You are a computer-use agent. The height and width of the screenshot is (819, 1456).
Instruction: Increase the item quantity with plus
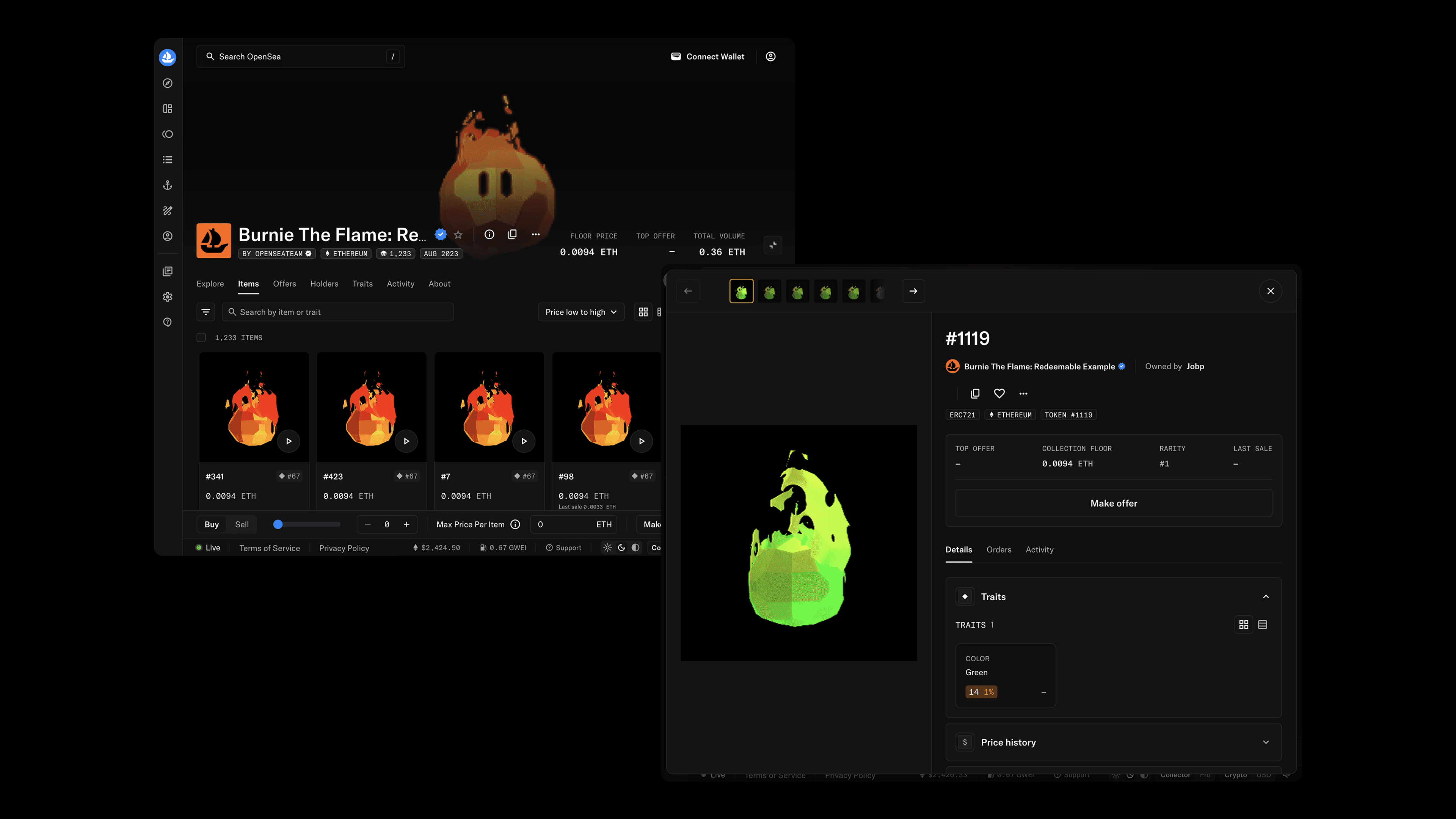point(406,524)
